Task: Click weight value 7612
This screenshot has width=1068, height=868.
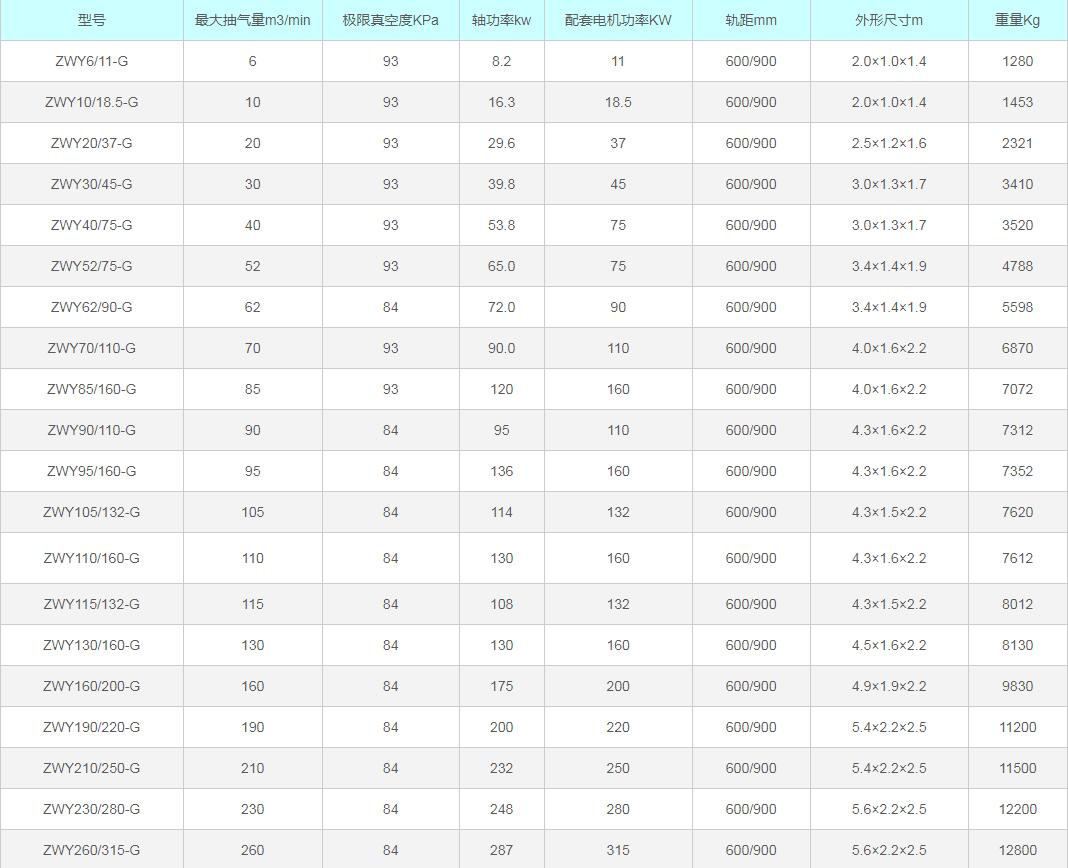Action: point(1017,558)
